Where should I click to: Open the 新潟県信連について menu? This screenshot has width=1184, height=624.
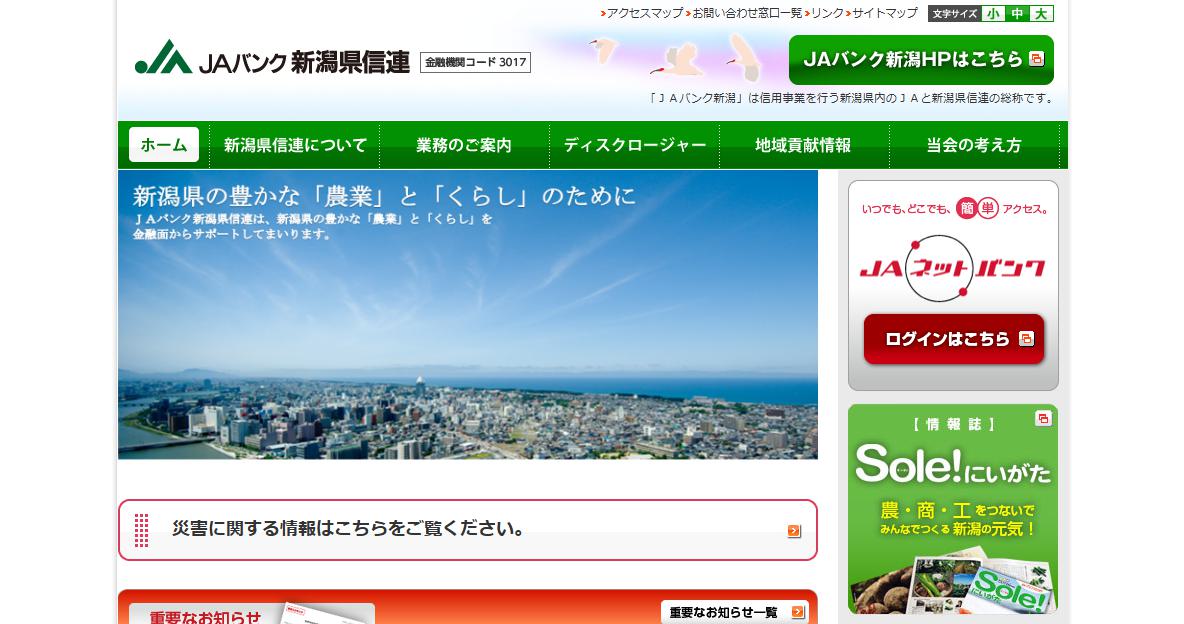click(295, 145)
